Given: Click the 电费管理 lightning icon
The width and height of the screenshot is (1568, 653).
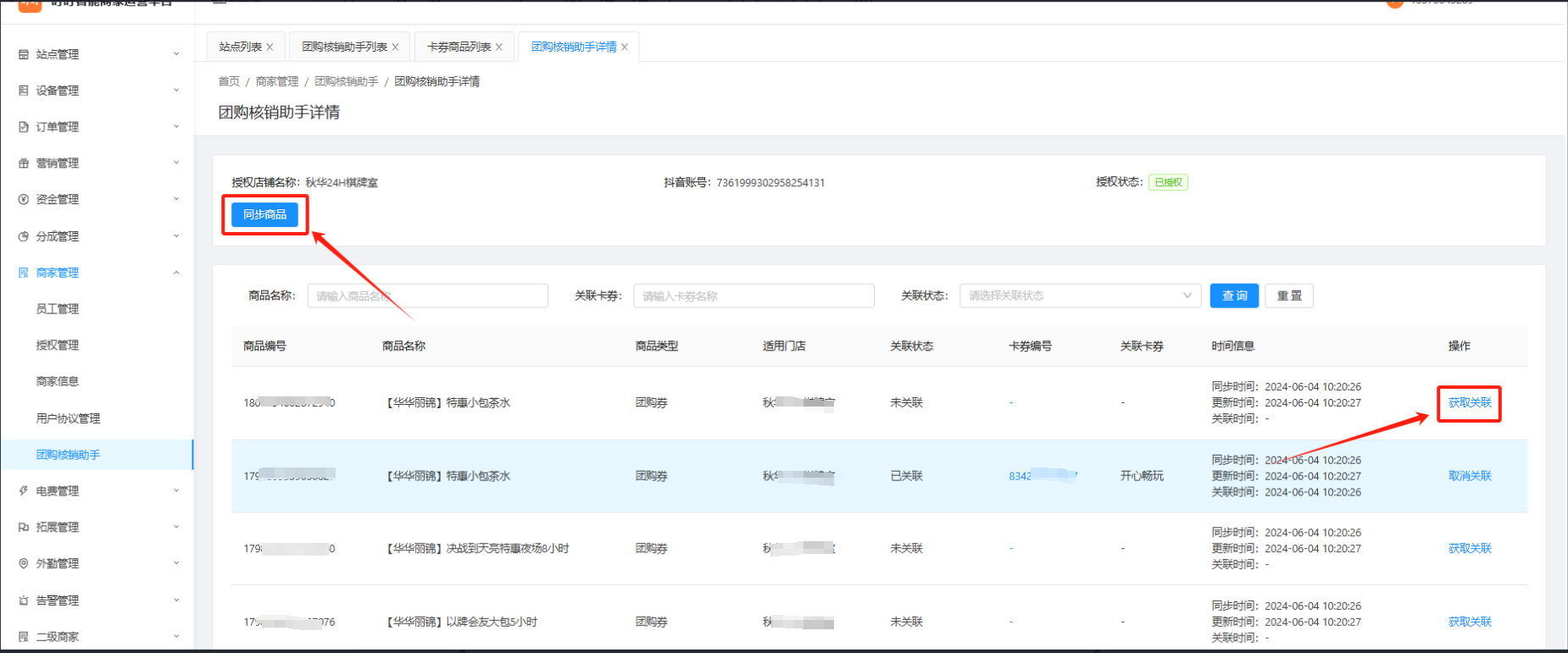Looking at the screenshot, I should point(24,491).
